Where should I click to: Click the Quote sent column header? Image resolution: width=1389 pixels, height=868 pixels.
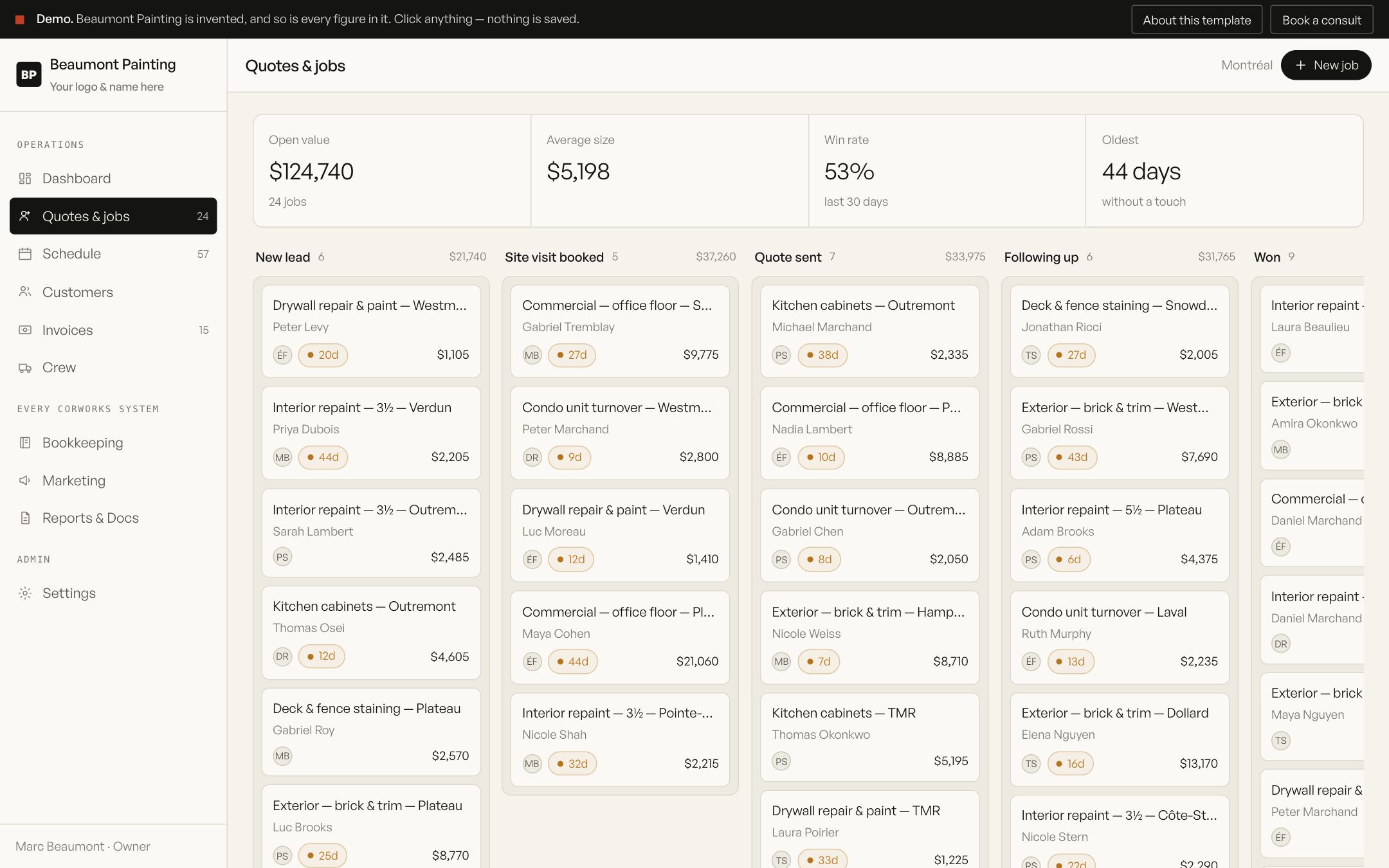pyautogui.click(x=788, y=257)
